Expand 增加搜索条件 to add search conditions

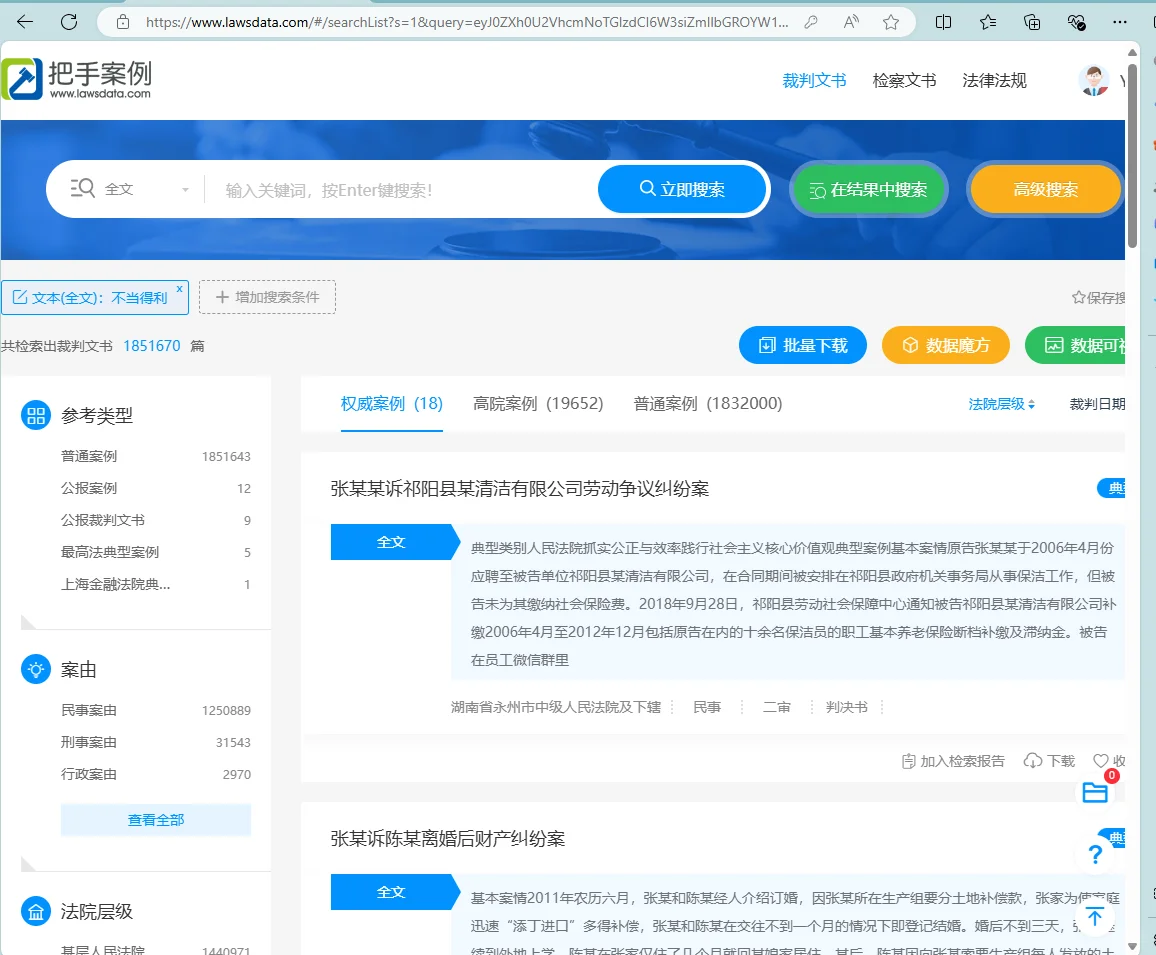pyautogui.click(x=267, y=296)
